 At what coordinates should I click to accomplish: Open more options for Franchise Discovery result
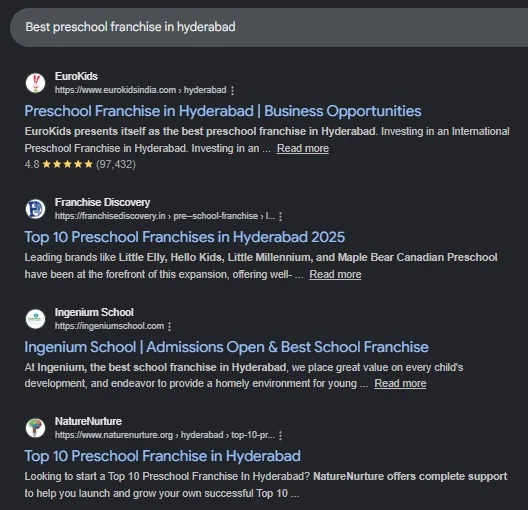click(x=280, y=216)
